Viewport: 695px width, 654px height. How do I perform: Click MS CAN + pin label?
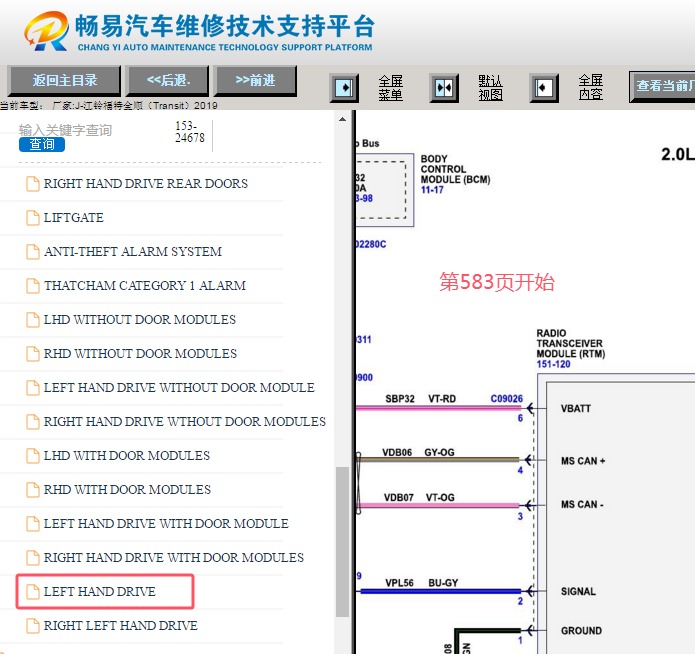(583, 461)
